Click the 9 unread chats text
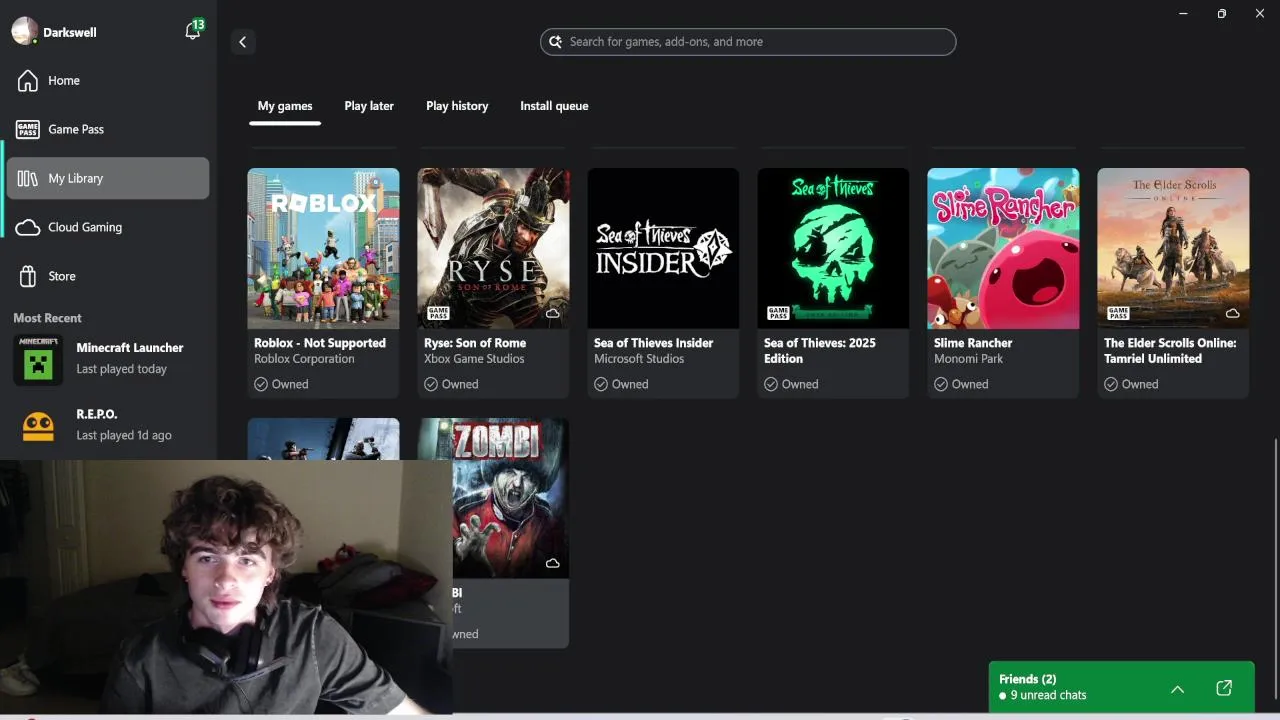This screenshot has height=720, width=1280. coord(1048,695)
